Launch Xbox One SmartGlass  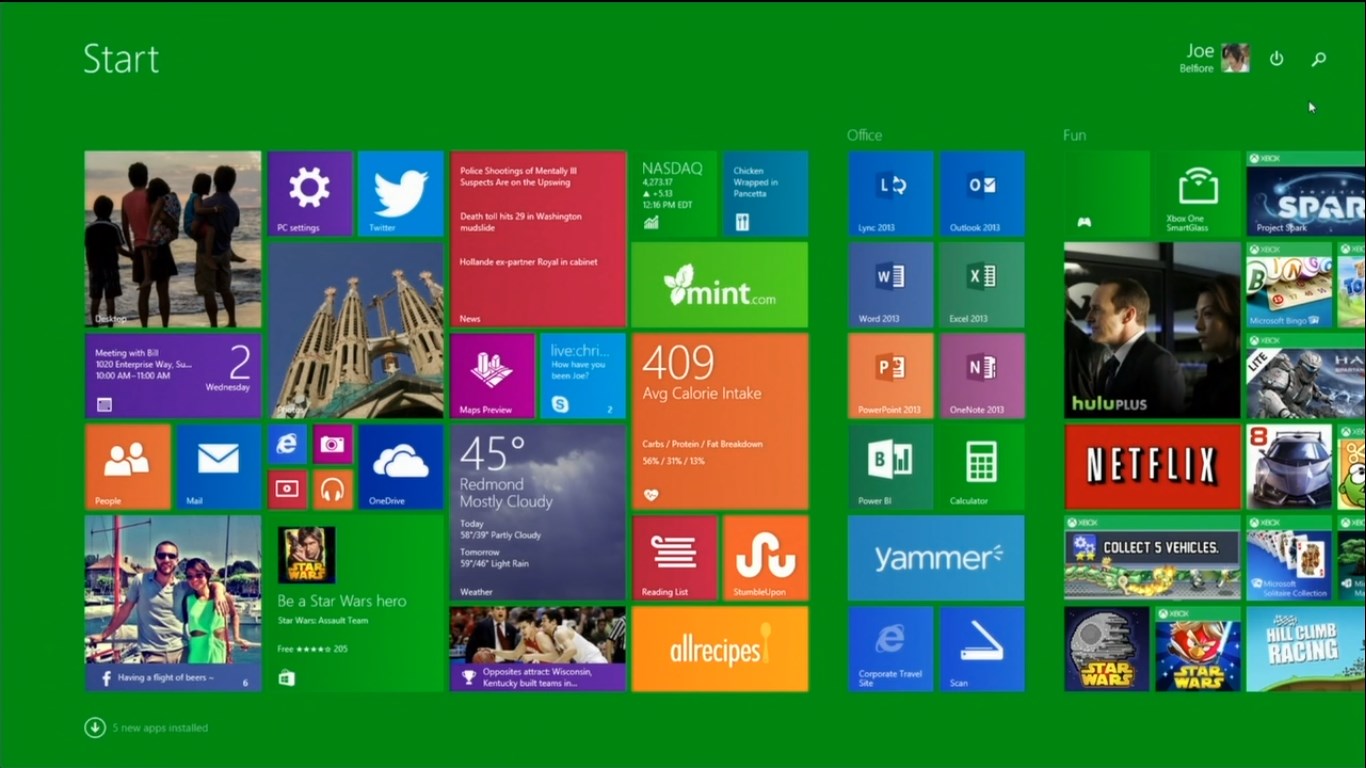pyautogui.click(x=1197, y=194)
